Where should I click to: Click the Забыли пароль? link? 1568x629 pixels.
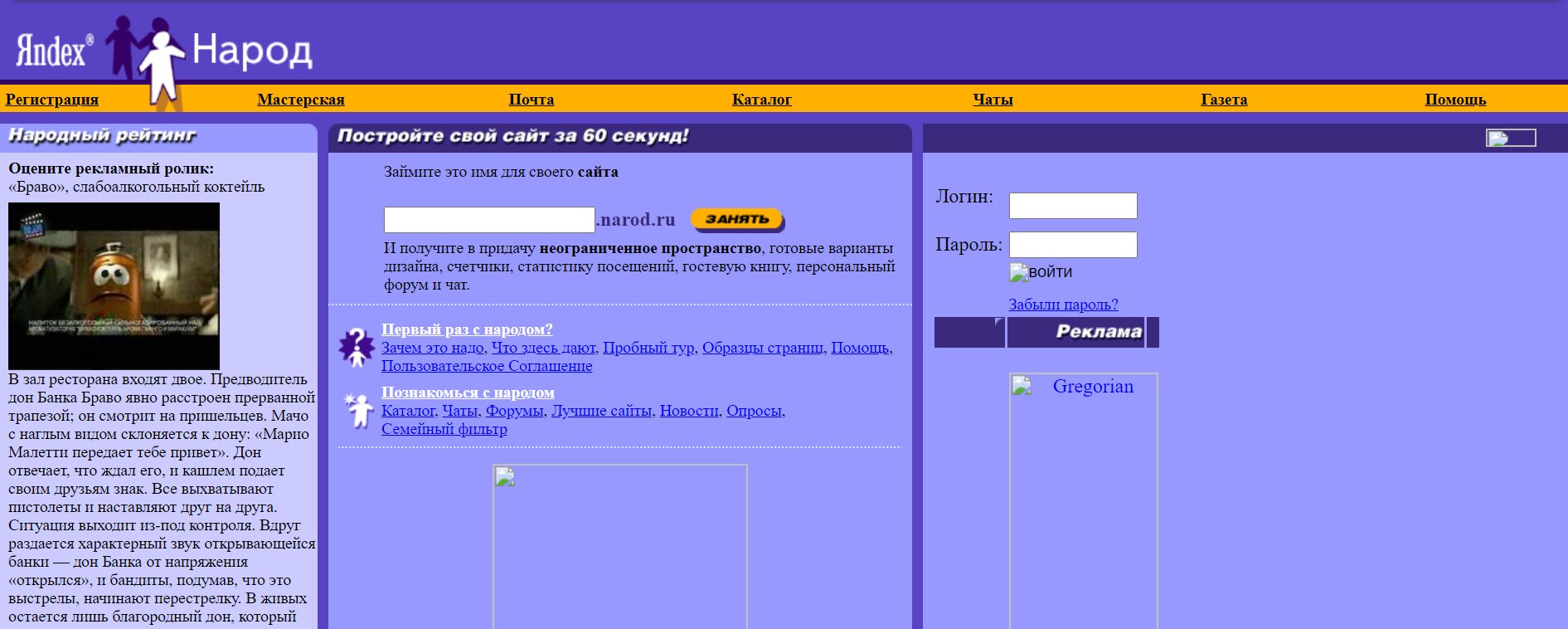(x=1063, y=305)
